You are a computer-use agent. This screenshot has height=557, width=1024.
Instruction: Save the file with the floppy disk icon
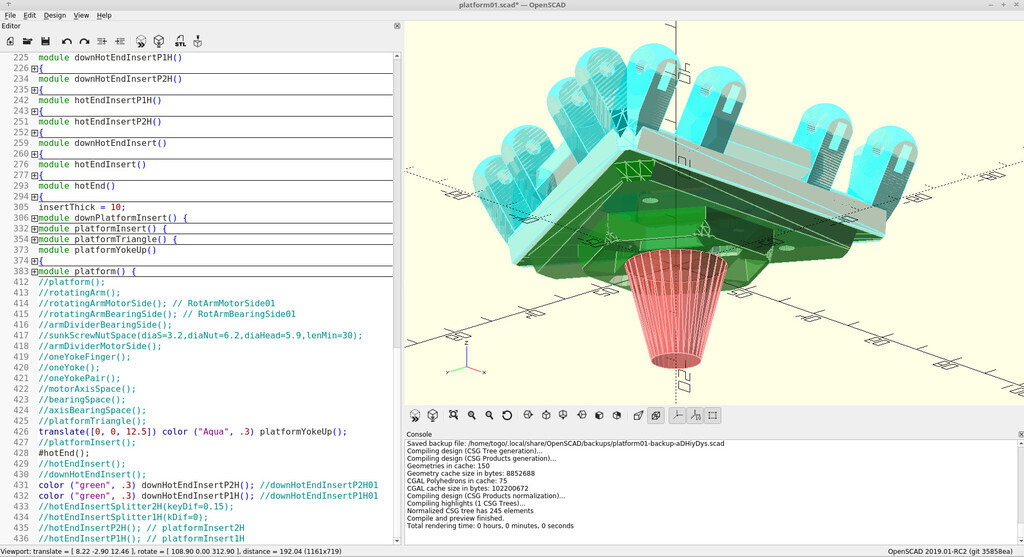pyautogui.click(x=45, y=41)
